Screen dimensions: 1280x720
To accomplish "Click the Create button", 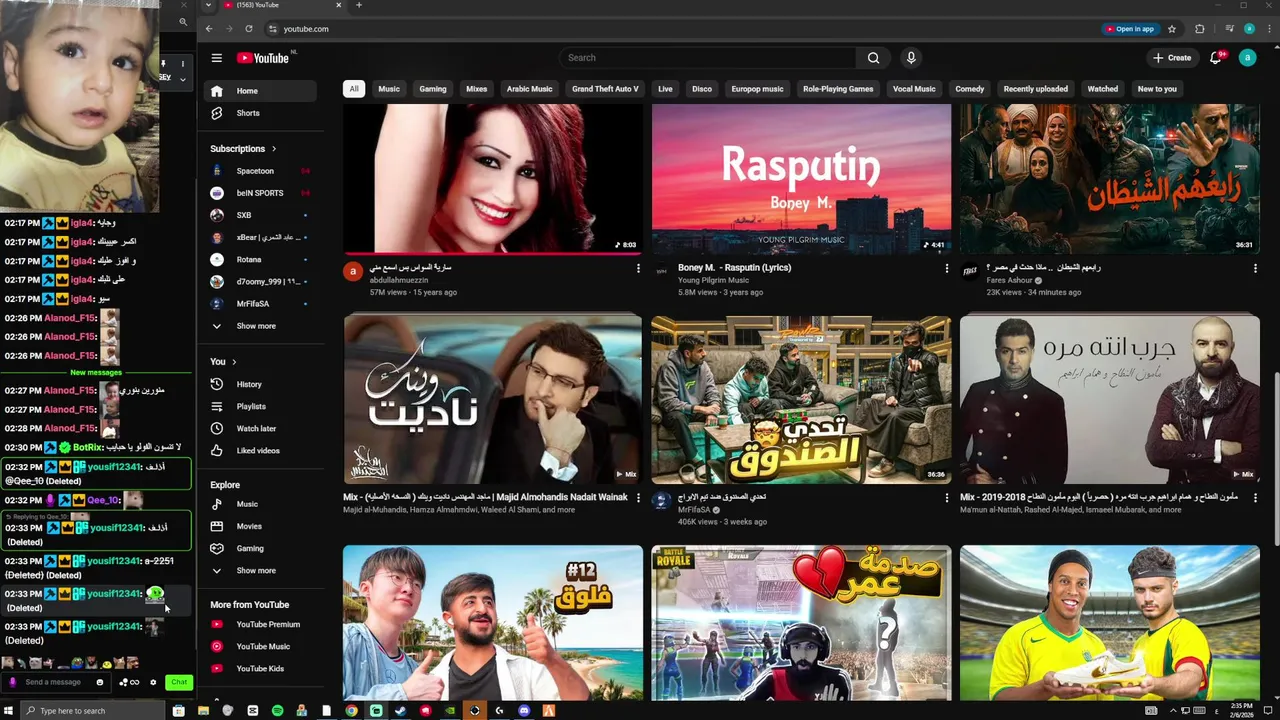I will tap(1172, 58).
